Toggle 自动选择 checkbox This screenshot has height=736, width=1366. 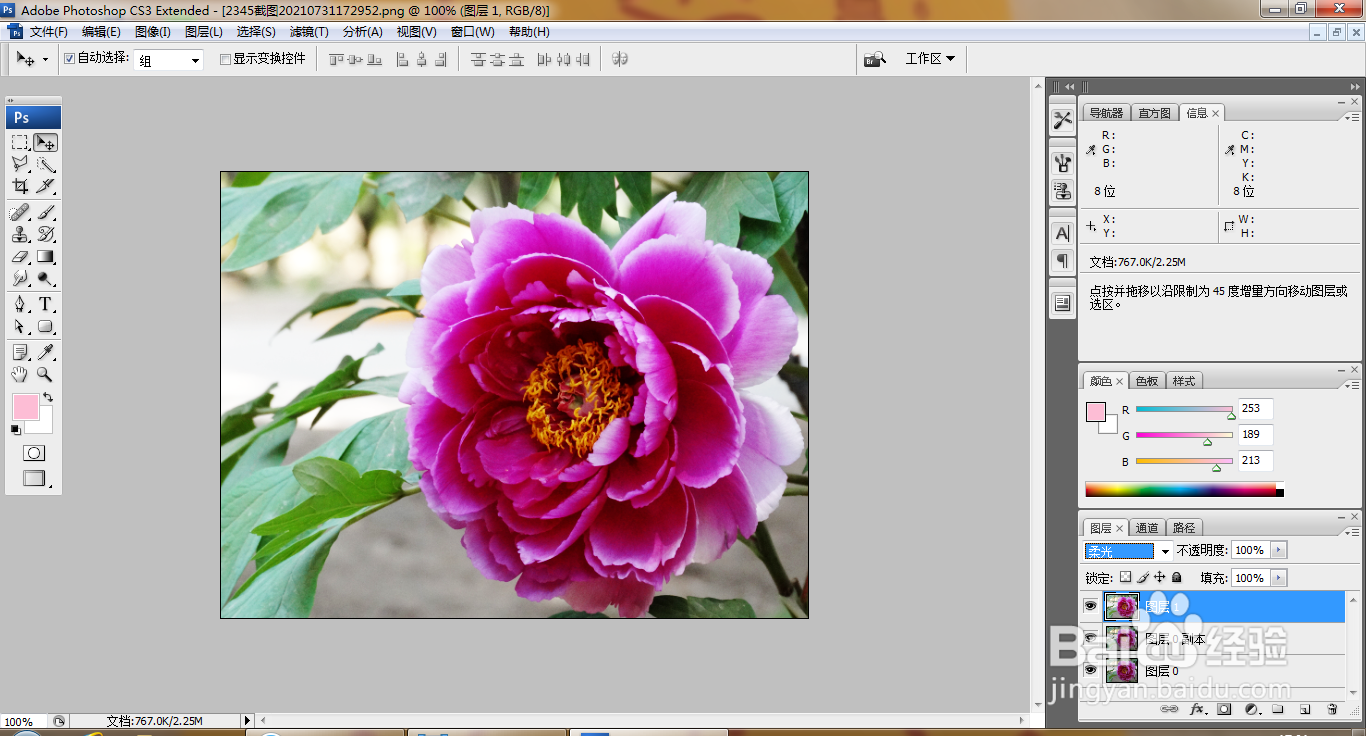click(x=69, y=58)
